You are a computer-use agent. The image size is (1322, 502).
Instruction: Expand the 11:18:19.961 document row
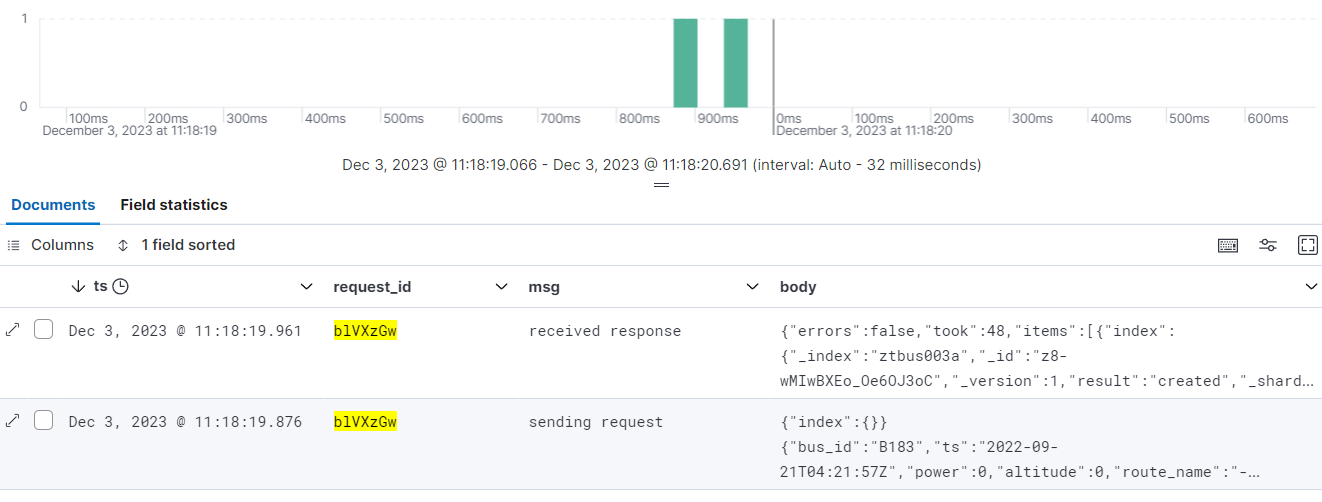pyautogui.click(x=12, y=330)
